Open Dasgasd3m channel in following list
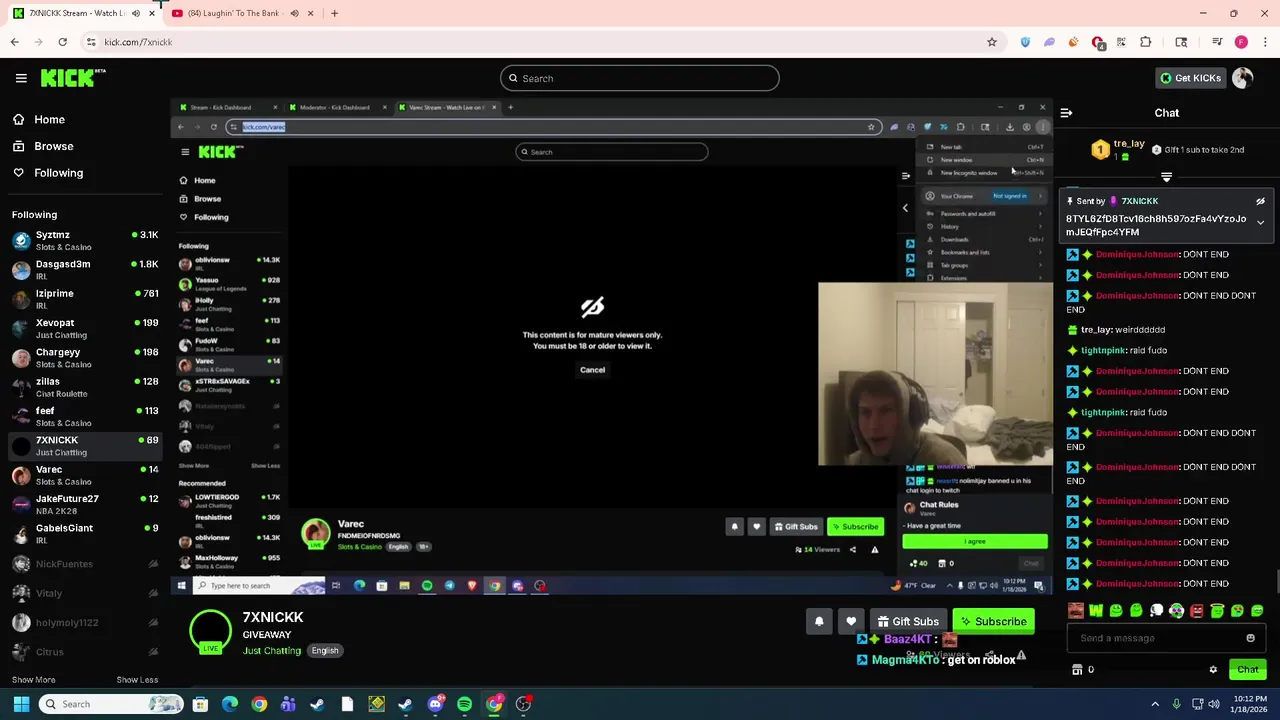 [x=84, y=270]
